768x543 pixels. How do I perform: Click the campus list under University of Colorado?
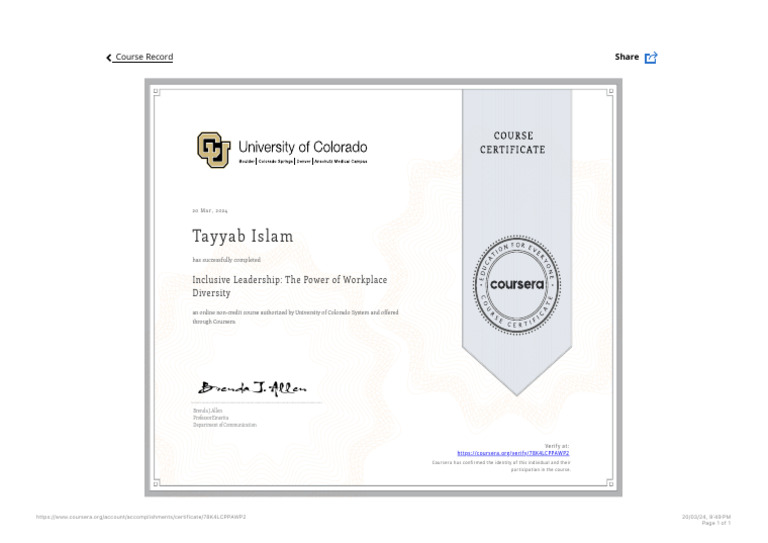303,161
